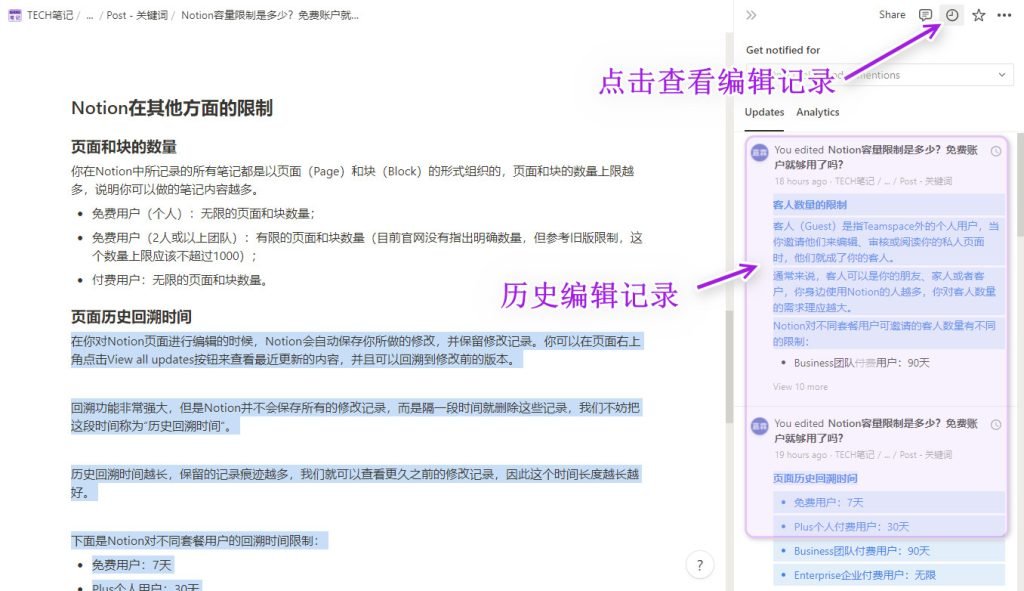Go to Post - 关键词 breadcrumb page
Viewport: 1024px width, 591px height.
coord(137,15)
